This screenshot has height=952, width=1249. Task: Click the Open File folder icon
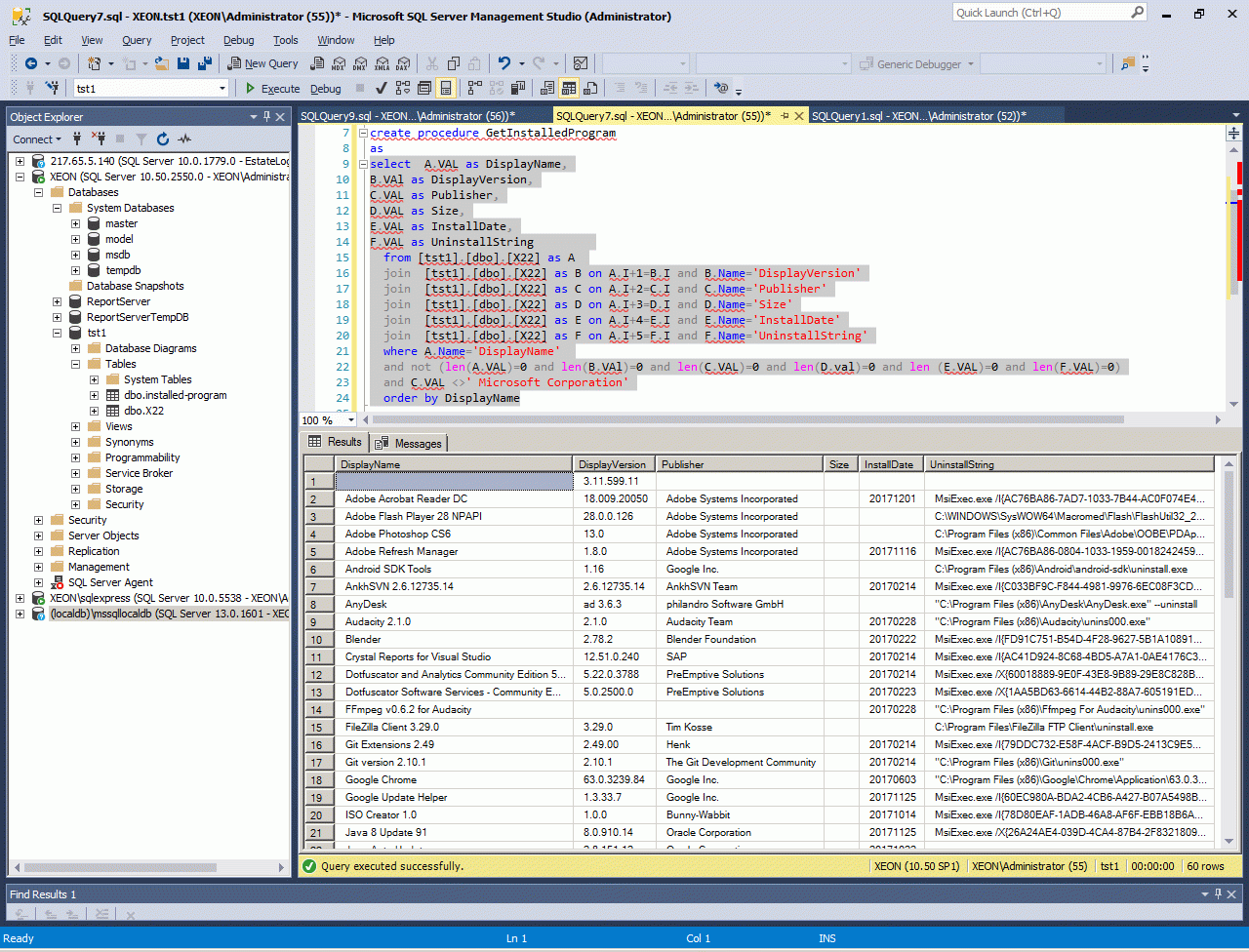pos(162,63)
